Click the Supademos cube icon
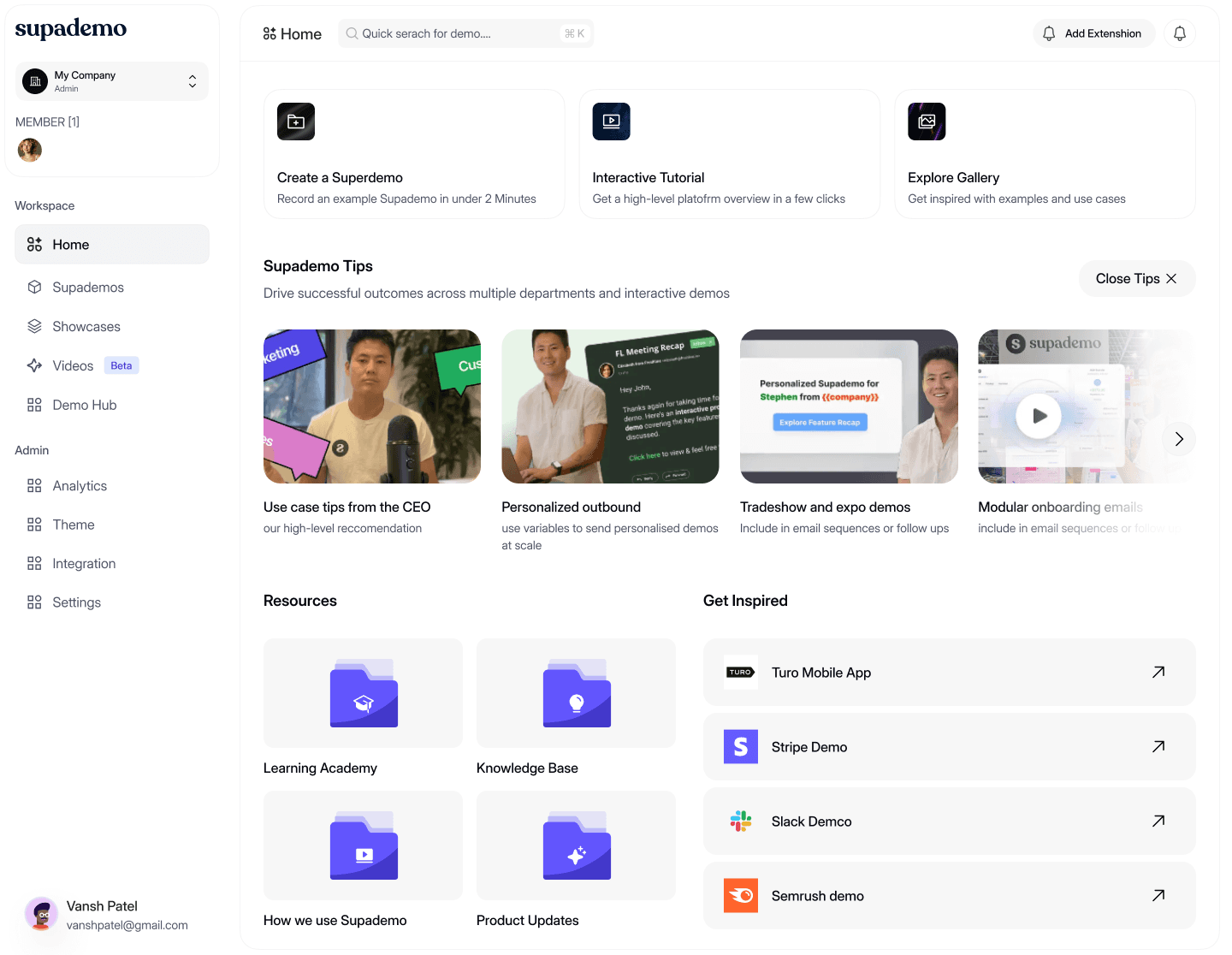The height and width of the screenshot is (955, 1232). pyautogui.click(x=34, y=288)
